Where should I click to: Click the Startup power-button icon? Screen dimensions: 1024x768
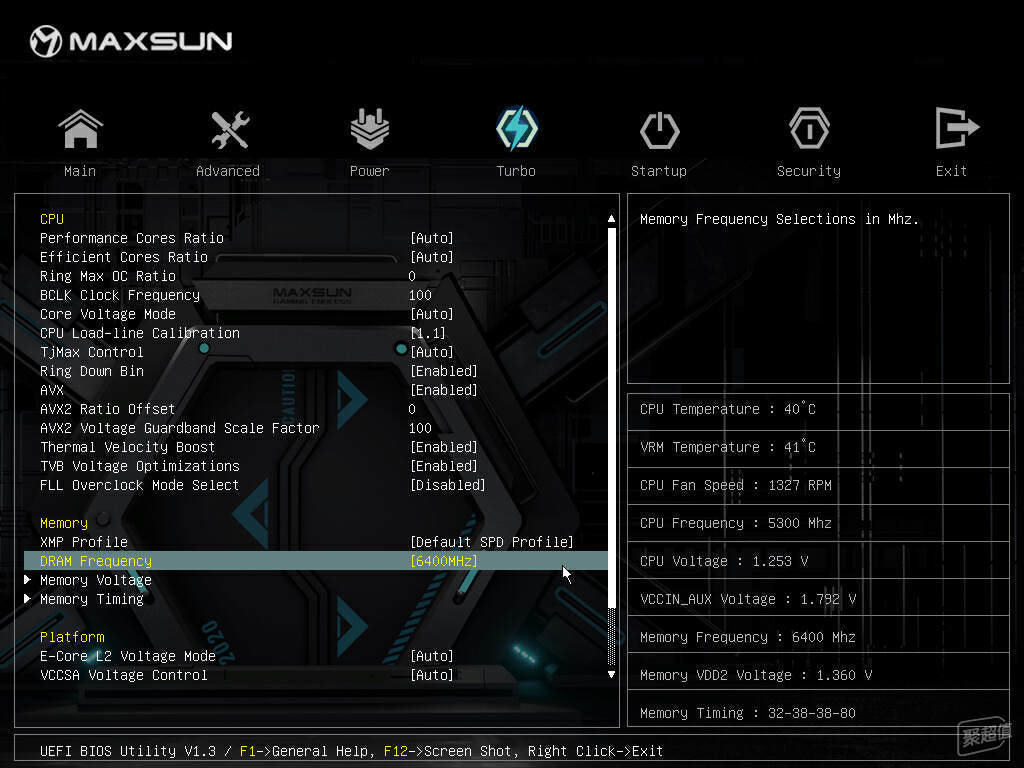[x=660, y=130]
